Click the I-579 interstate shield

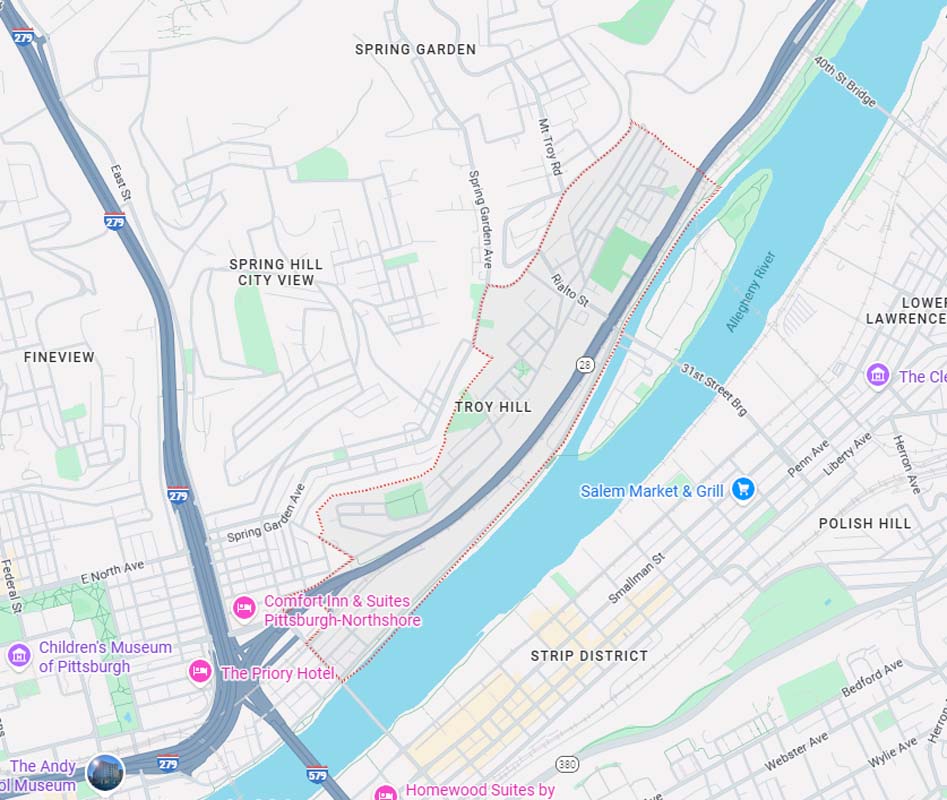(x=317, y=775)
